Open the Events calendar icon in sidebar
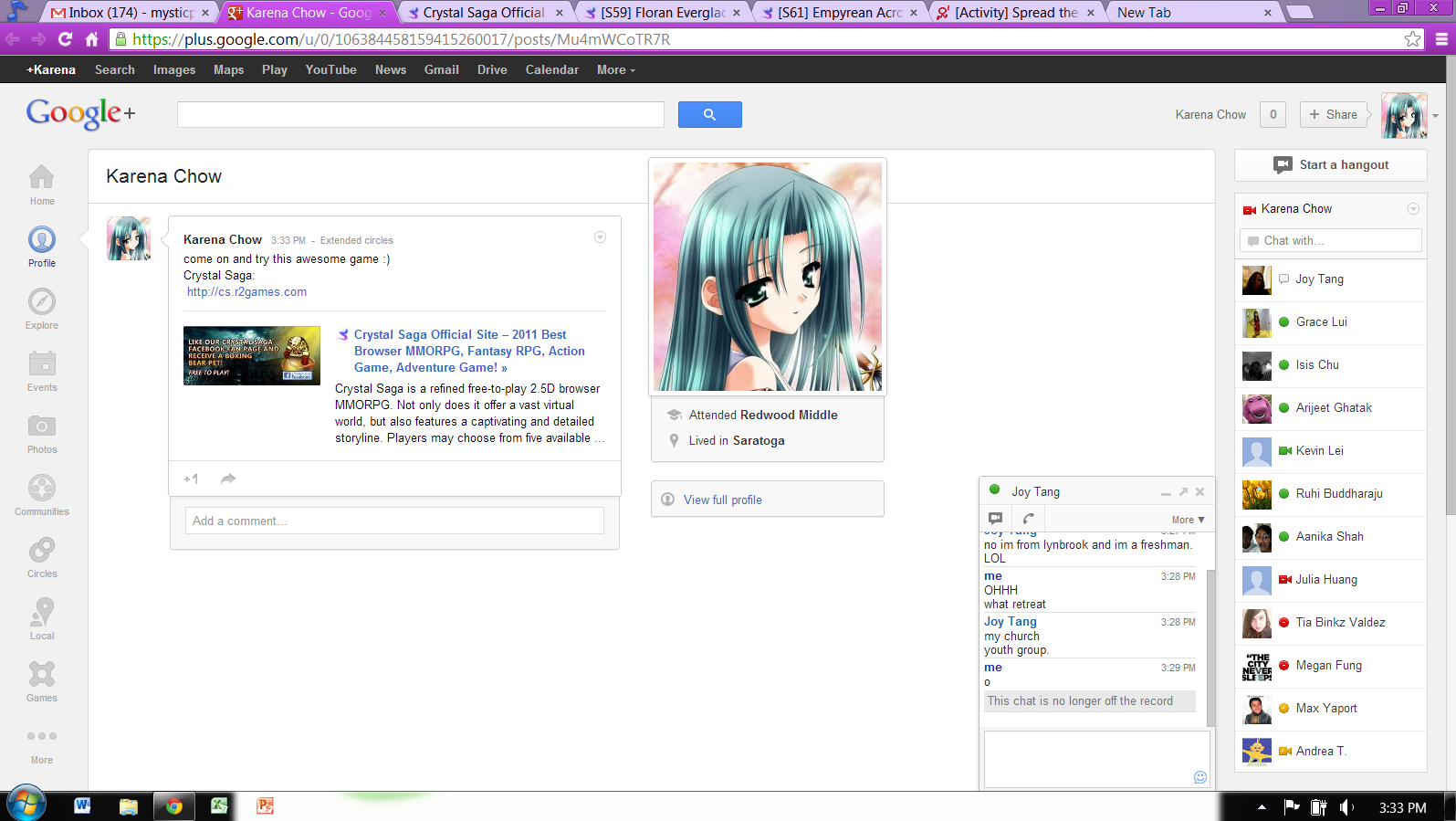 [42, 364]
